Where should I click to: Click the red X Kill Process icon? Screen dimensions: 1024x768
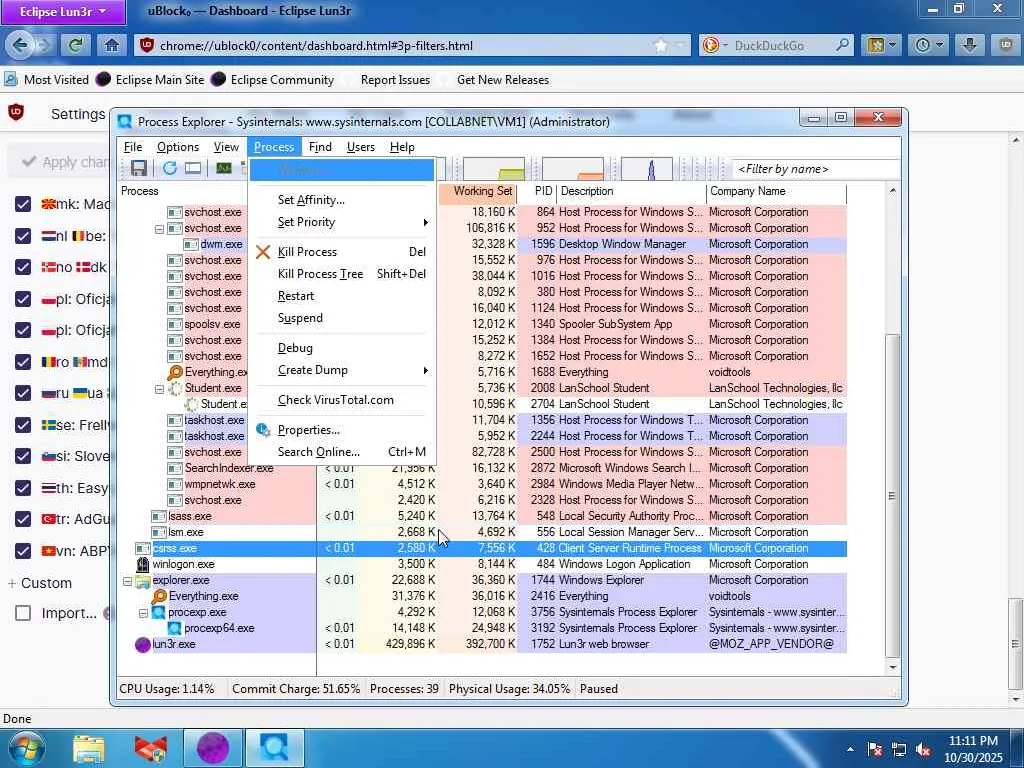point(263,252)
